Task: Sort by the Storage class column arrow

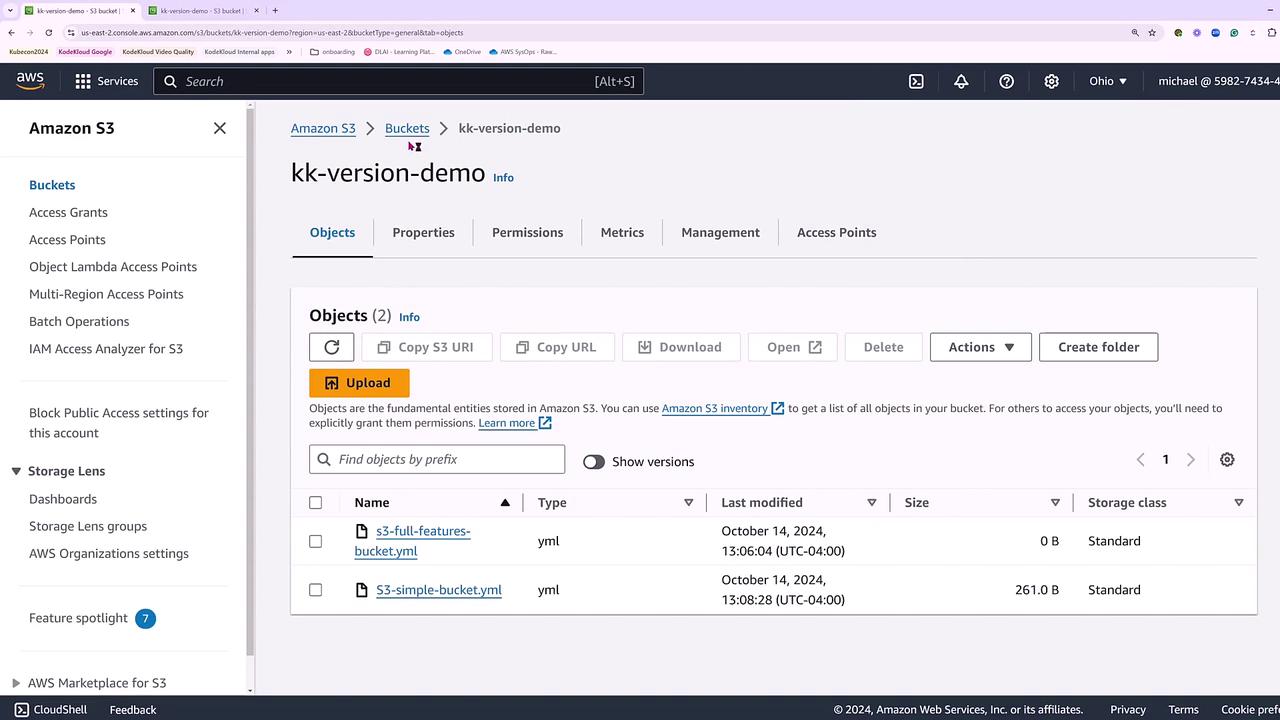Action: [x=1239, y=502]
